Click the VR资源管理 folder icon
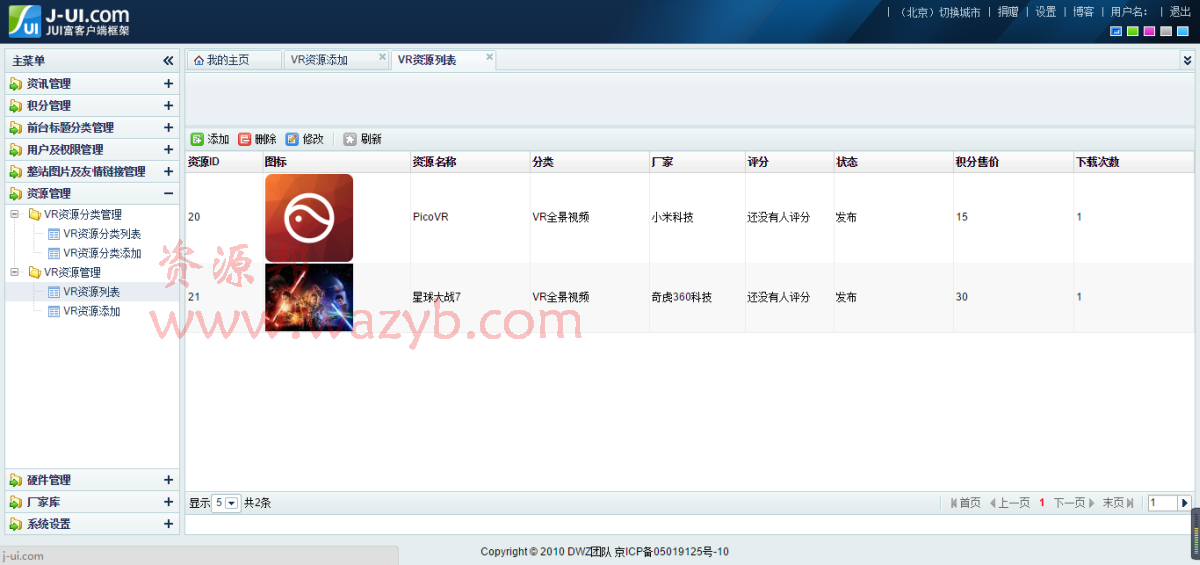The image size is (1200, 565). pyautogui.click(x=35, y=272)
